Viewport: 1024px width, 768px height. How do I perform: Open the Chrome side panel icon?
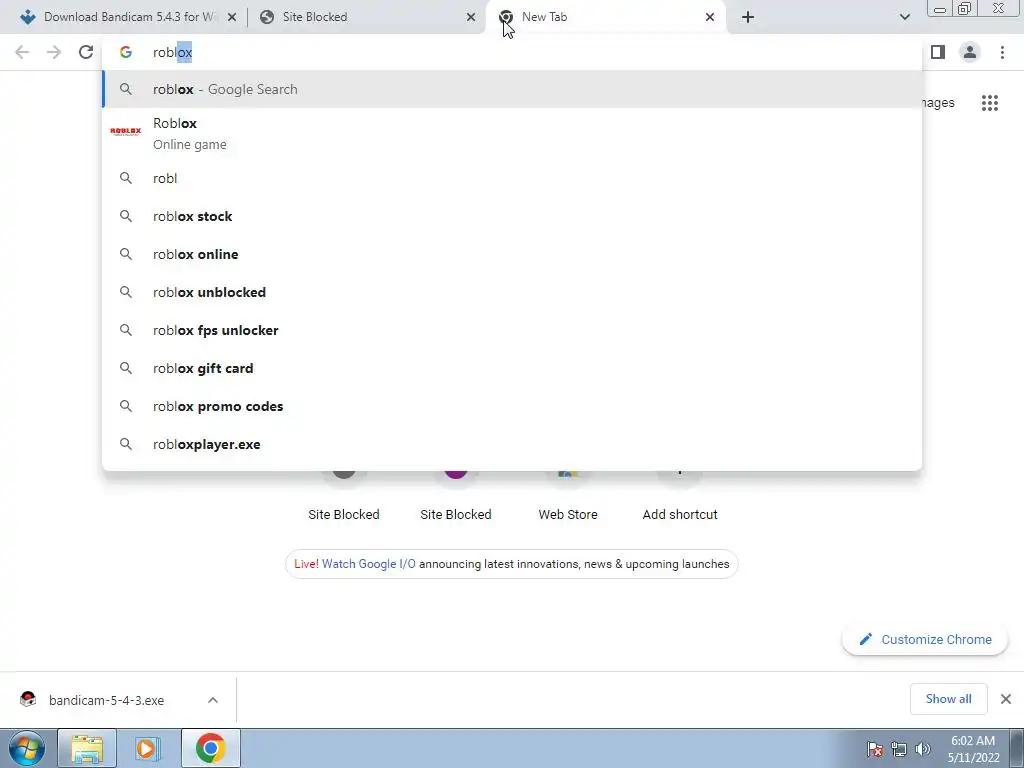938,52
